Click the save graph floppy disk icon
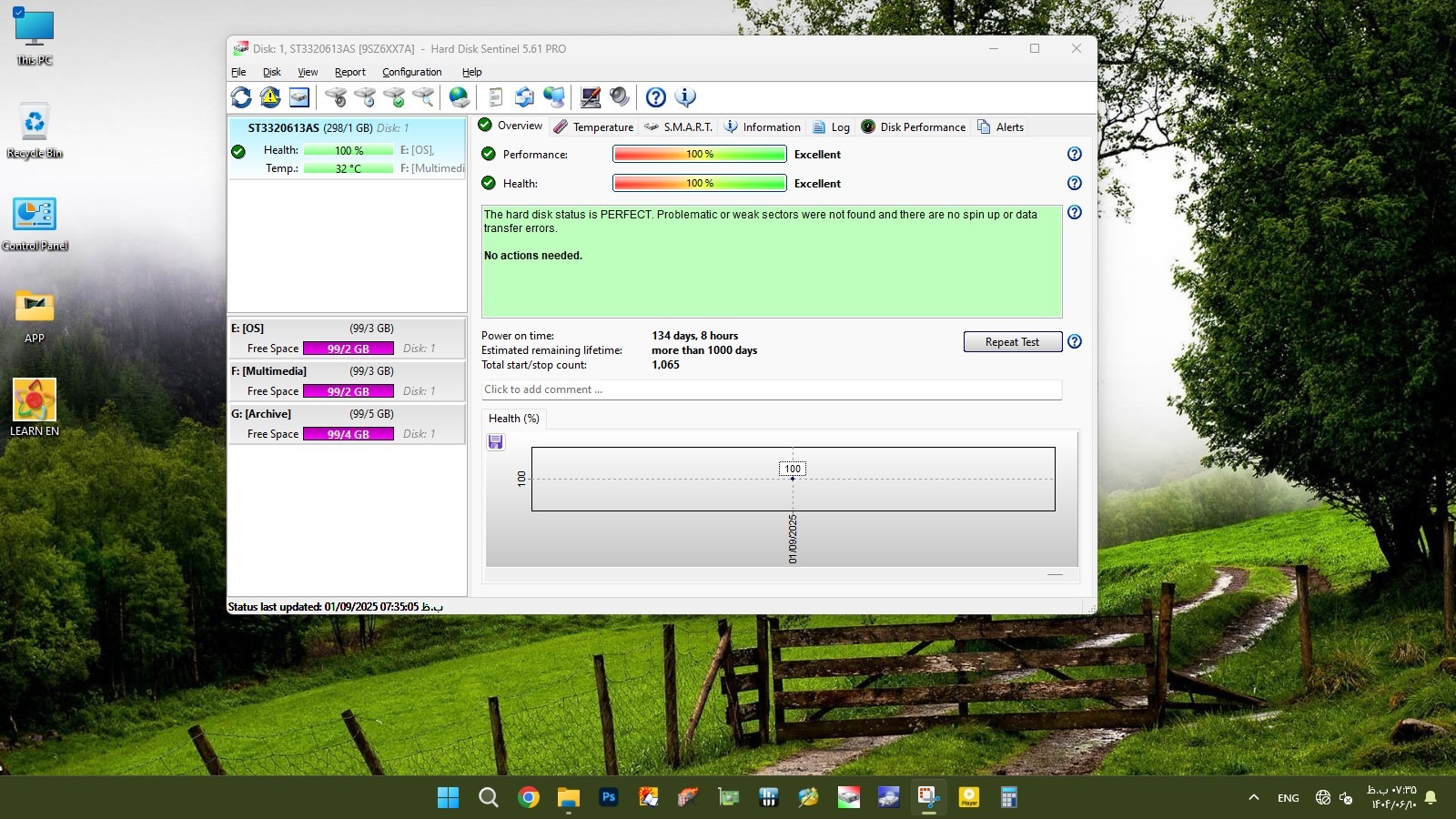 (x=496, y=442)
